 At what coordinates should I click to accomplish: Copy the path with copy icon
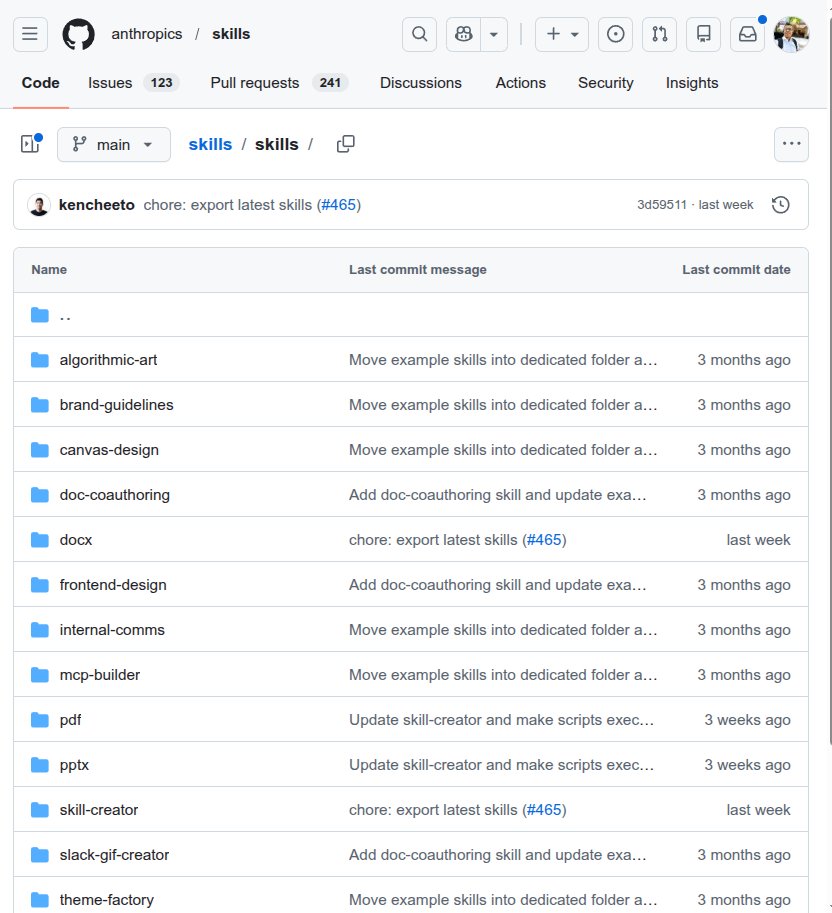(x=346, y=144)
